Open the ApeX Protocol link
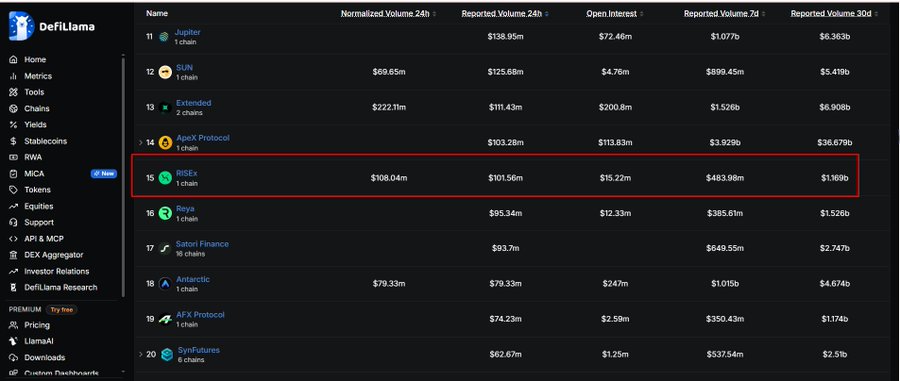This screenshot has height=381, width=900. tap(203, 138)
